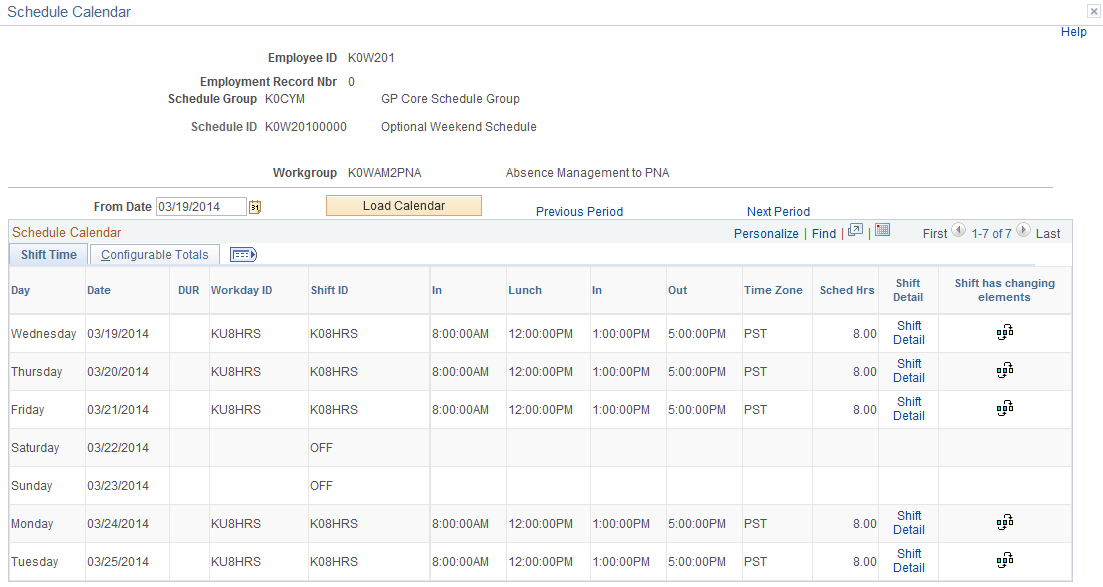Image resolution: width=1103 pixels, height=587 pixels.
Task: Click the 1-7 of 7 row counter
Action: click(x=991, y=234)
